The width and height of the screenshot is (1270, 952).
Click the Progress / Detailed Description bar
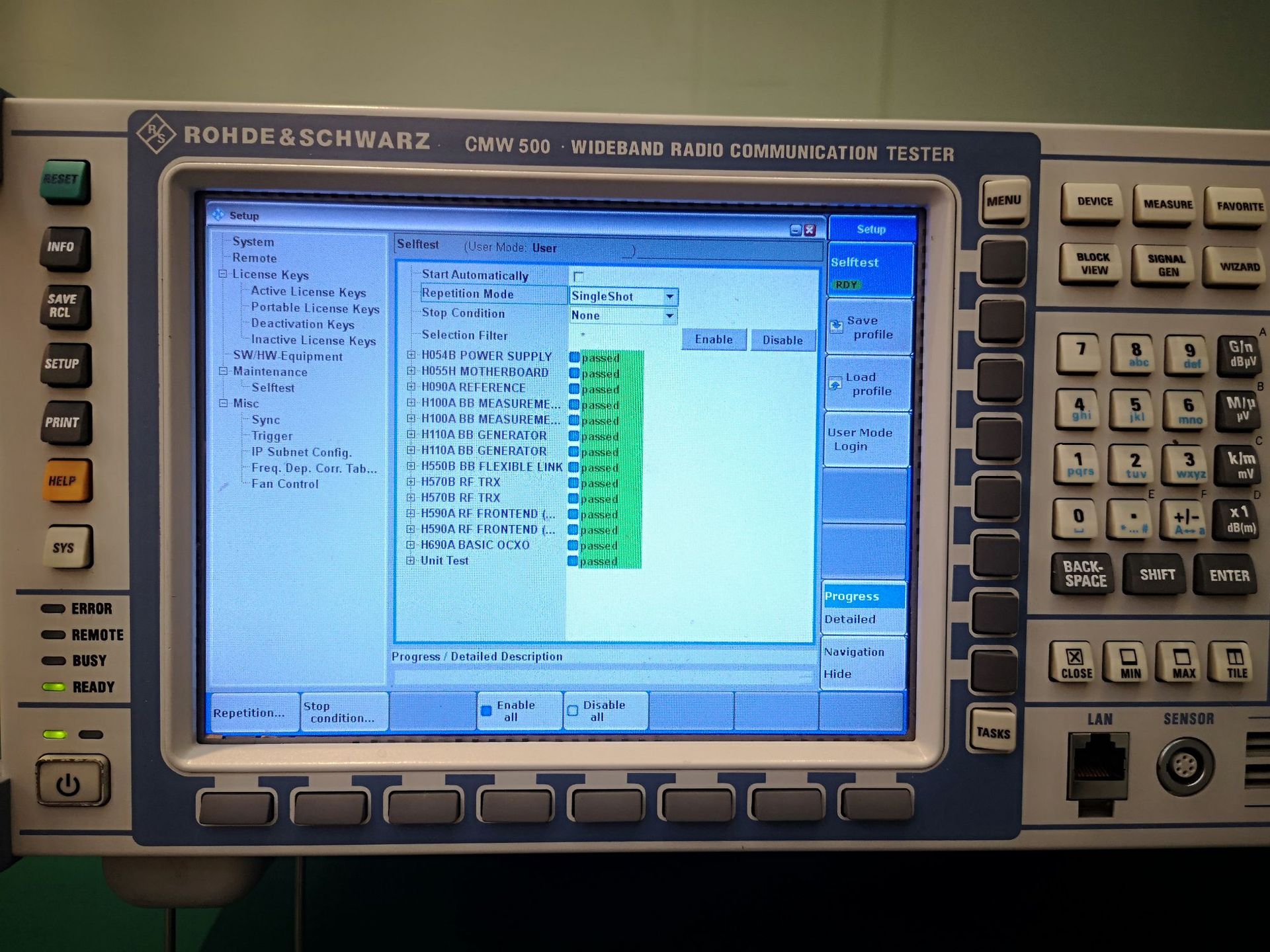(x=602, y=677)
